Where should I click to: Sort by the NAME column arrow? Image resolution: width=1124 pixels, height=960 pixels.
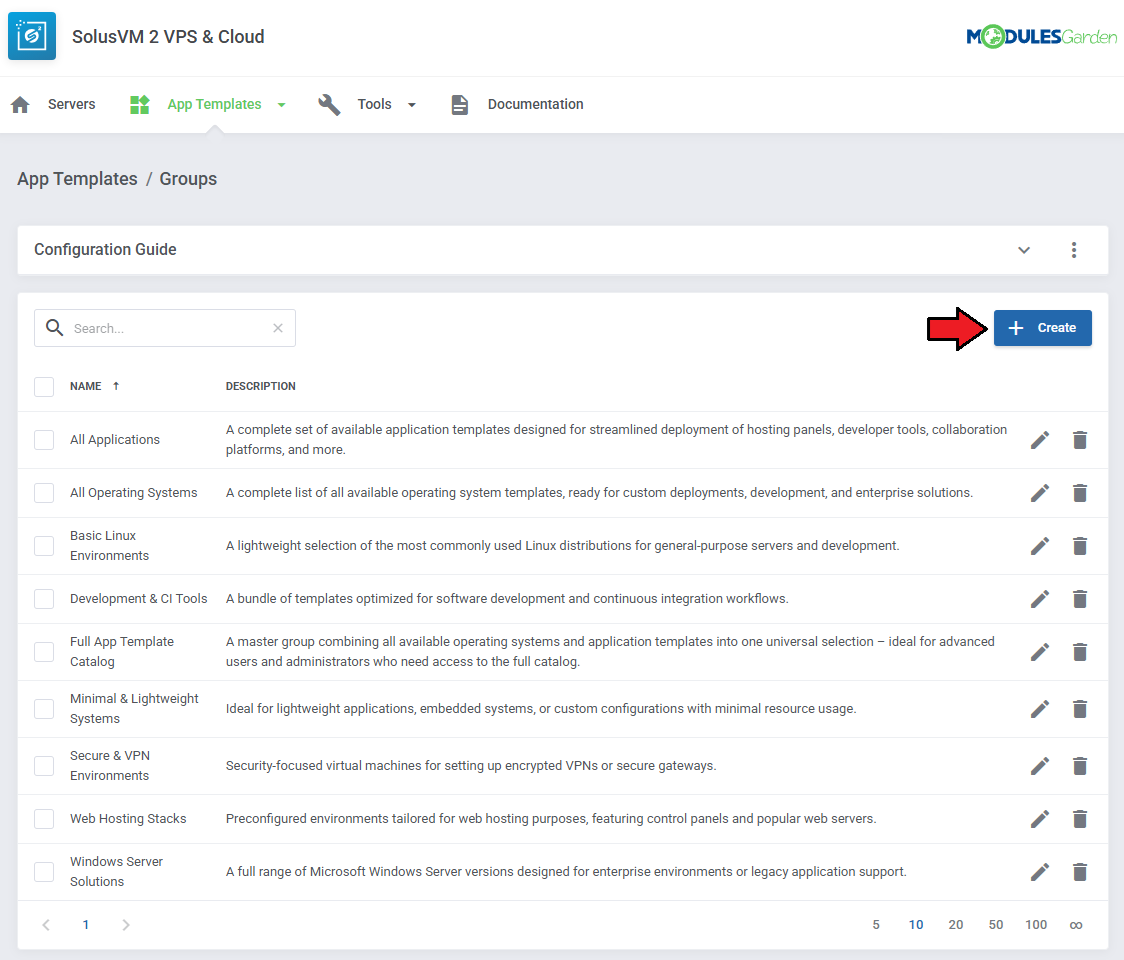pos(116,386)
